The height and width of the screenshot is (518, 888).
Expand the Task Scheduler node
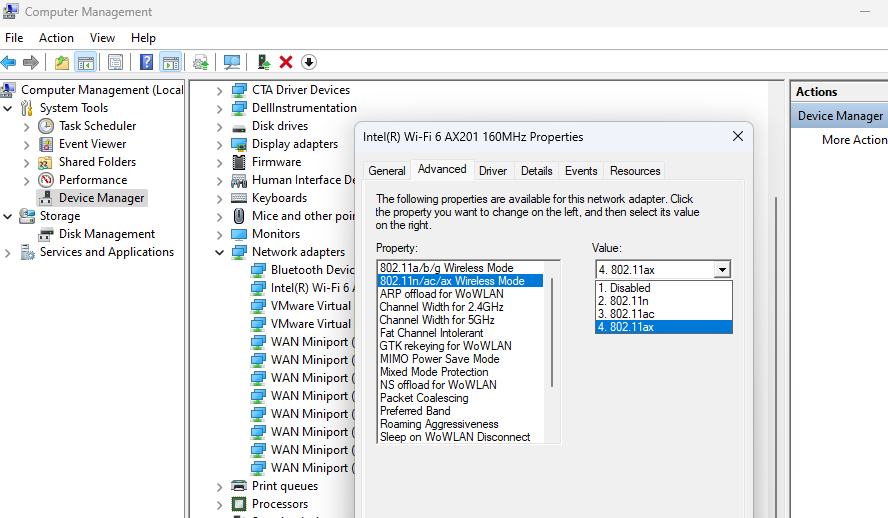[26, 126]
